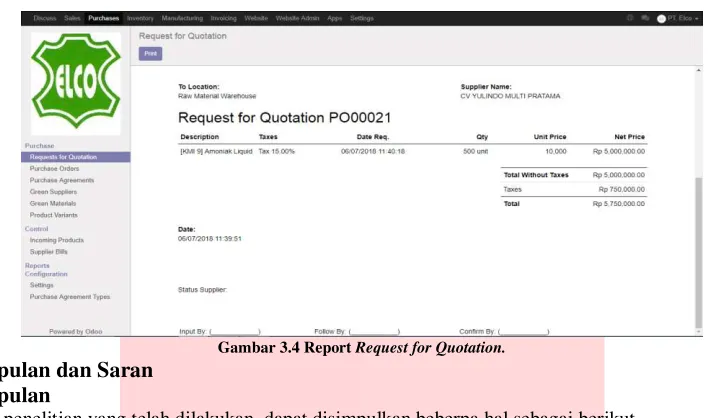This screenshot has width=708, height=418.
Task: Open the Website Admin menu
Action: click(297, 19)
